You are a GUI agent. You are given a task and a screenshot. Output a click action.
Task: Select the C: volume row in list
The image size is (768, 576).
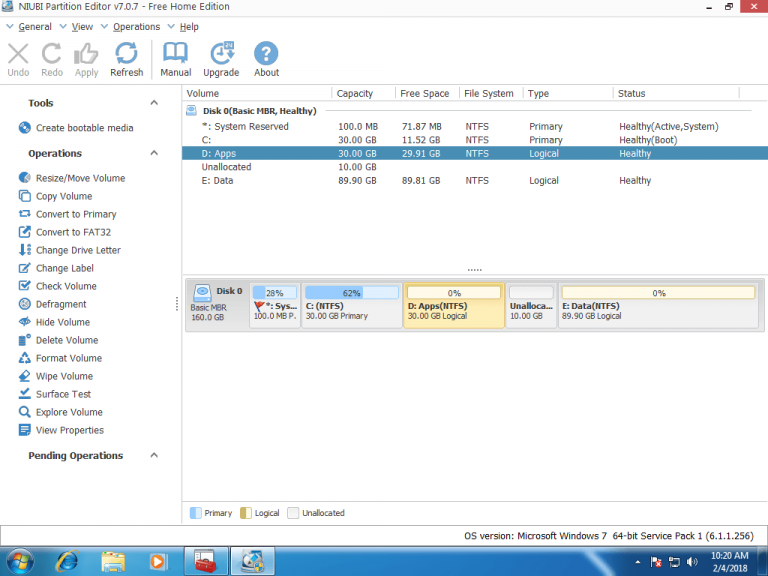click(475, 140)
